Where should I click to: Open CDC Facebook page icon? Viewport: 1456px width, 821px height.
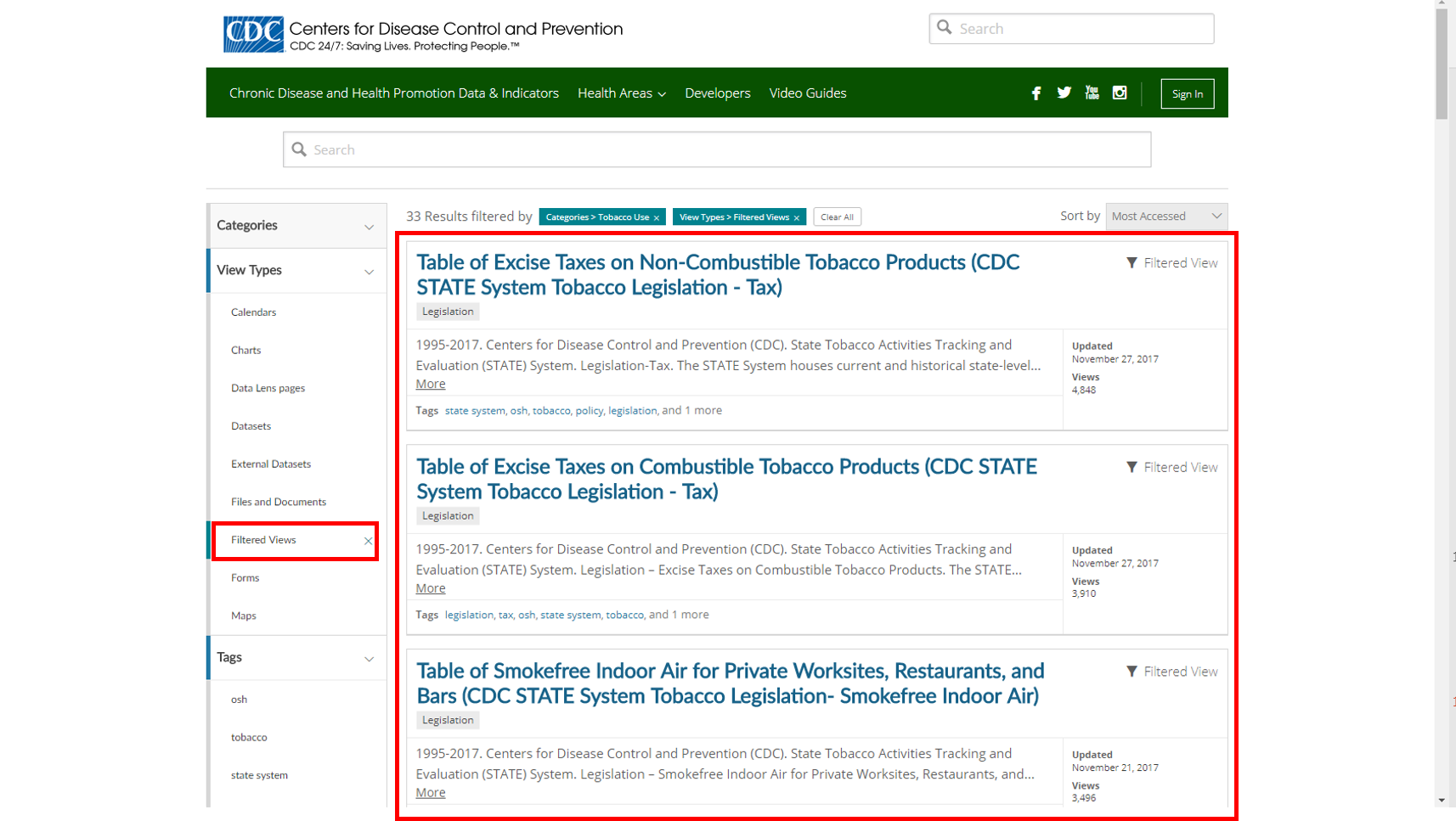pos(1036,93)
